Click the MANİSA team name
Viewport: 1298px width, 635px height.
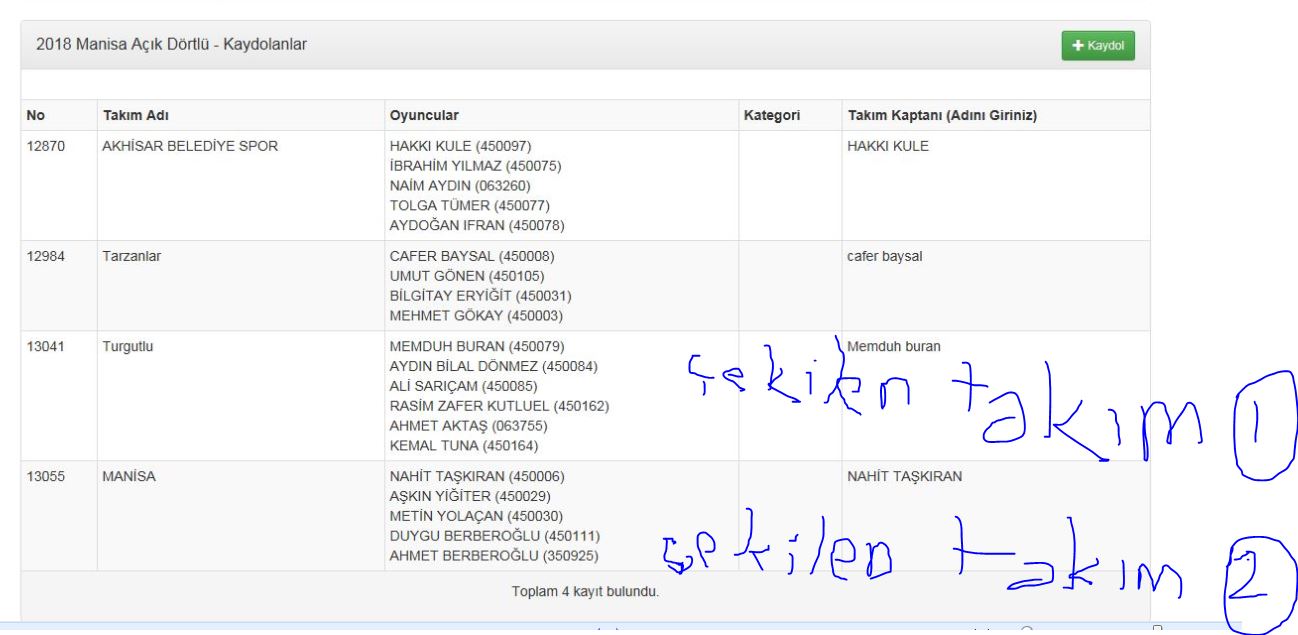(x=129, y=476)
